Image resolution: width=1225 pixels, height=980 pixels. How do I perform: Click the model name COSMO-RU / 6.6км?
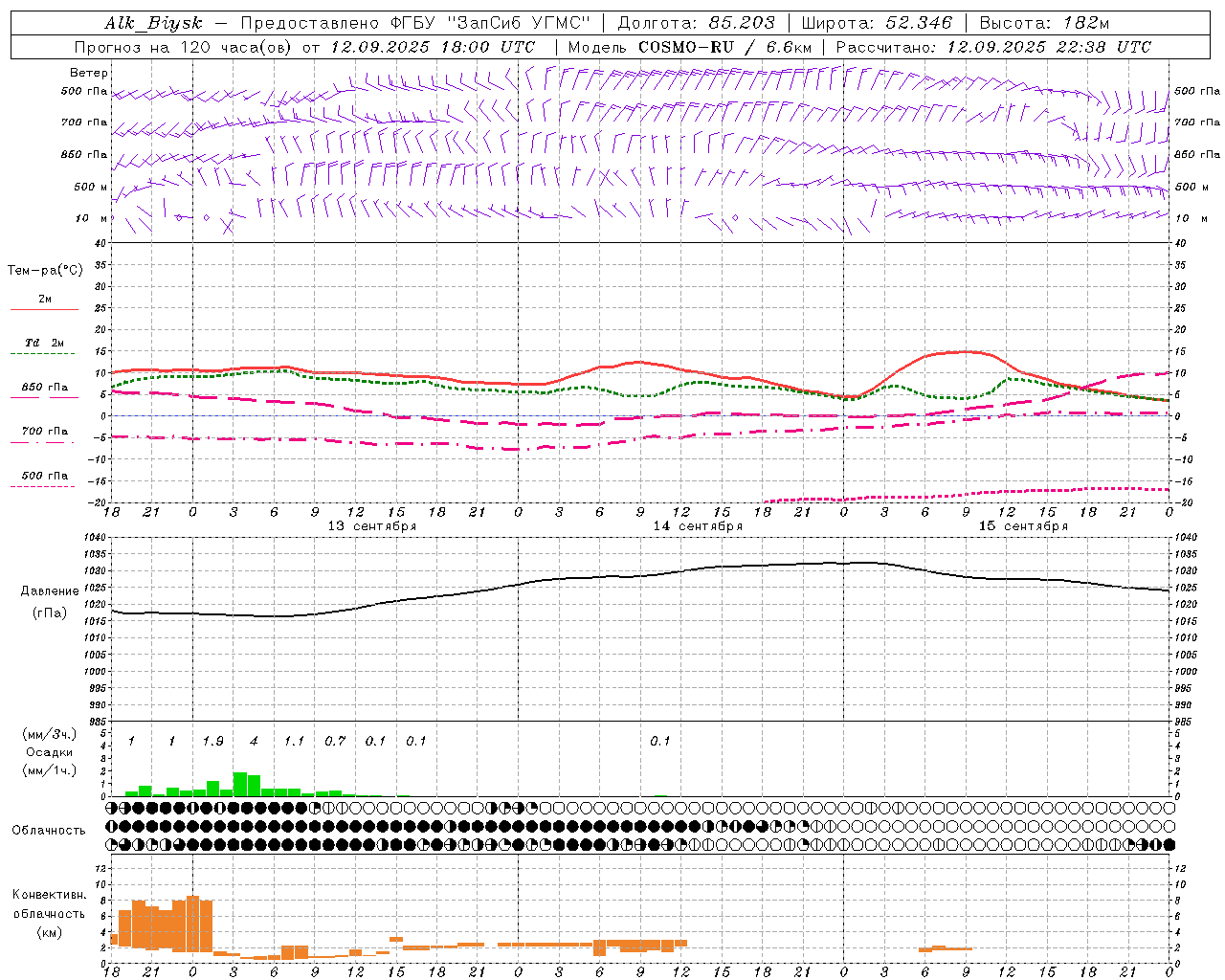(x=725, y=47)
